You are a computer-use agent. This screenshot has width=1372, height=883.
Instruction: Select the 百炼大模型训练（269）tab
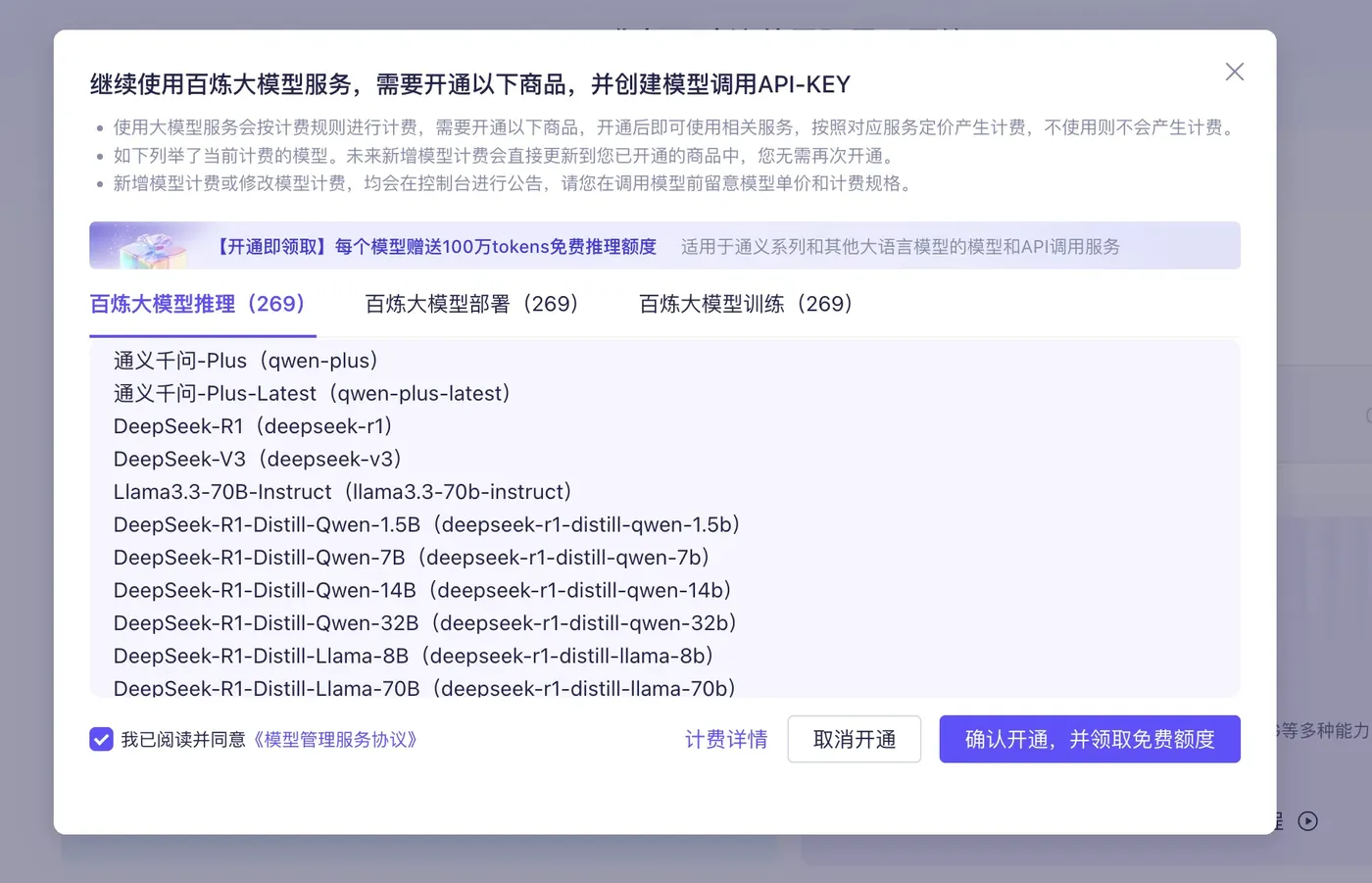(x=746, y=304)
